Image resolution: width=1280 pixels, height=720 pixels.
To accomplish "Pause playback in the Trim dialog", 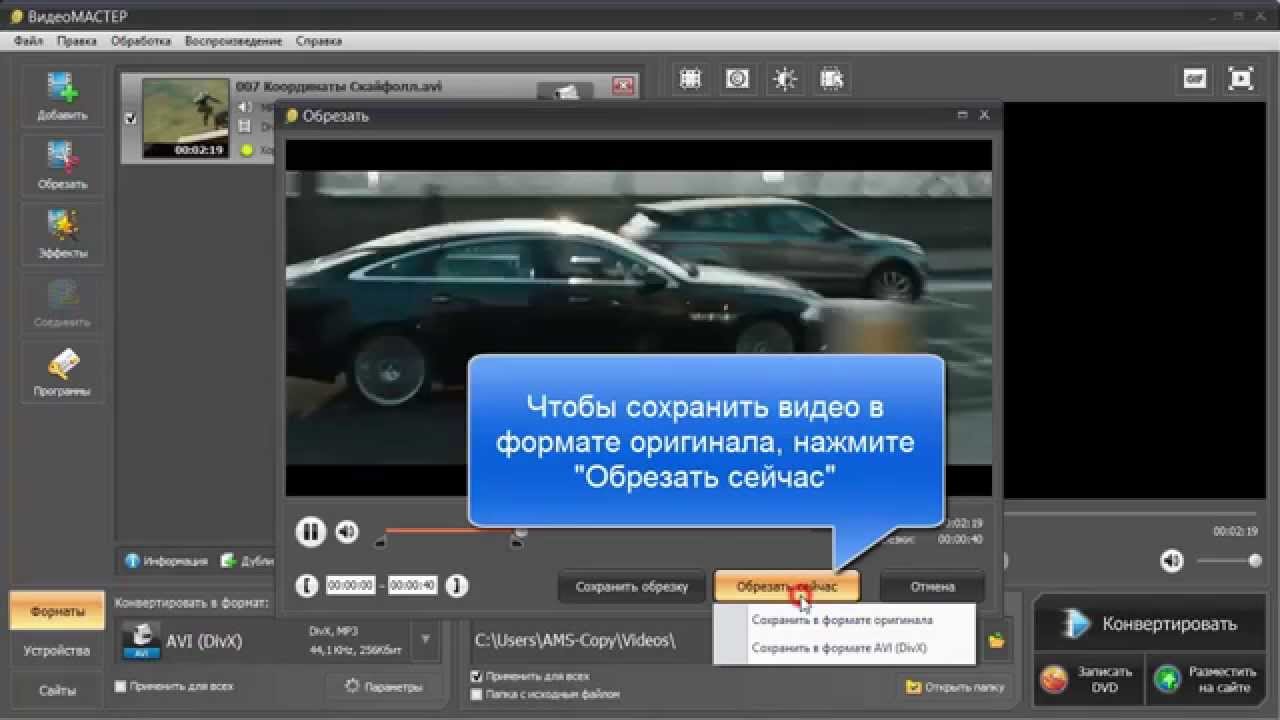I will click(311, 531).
